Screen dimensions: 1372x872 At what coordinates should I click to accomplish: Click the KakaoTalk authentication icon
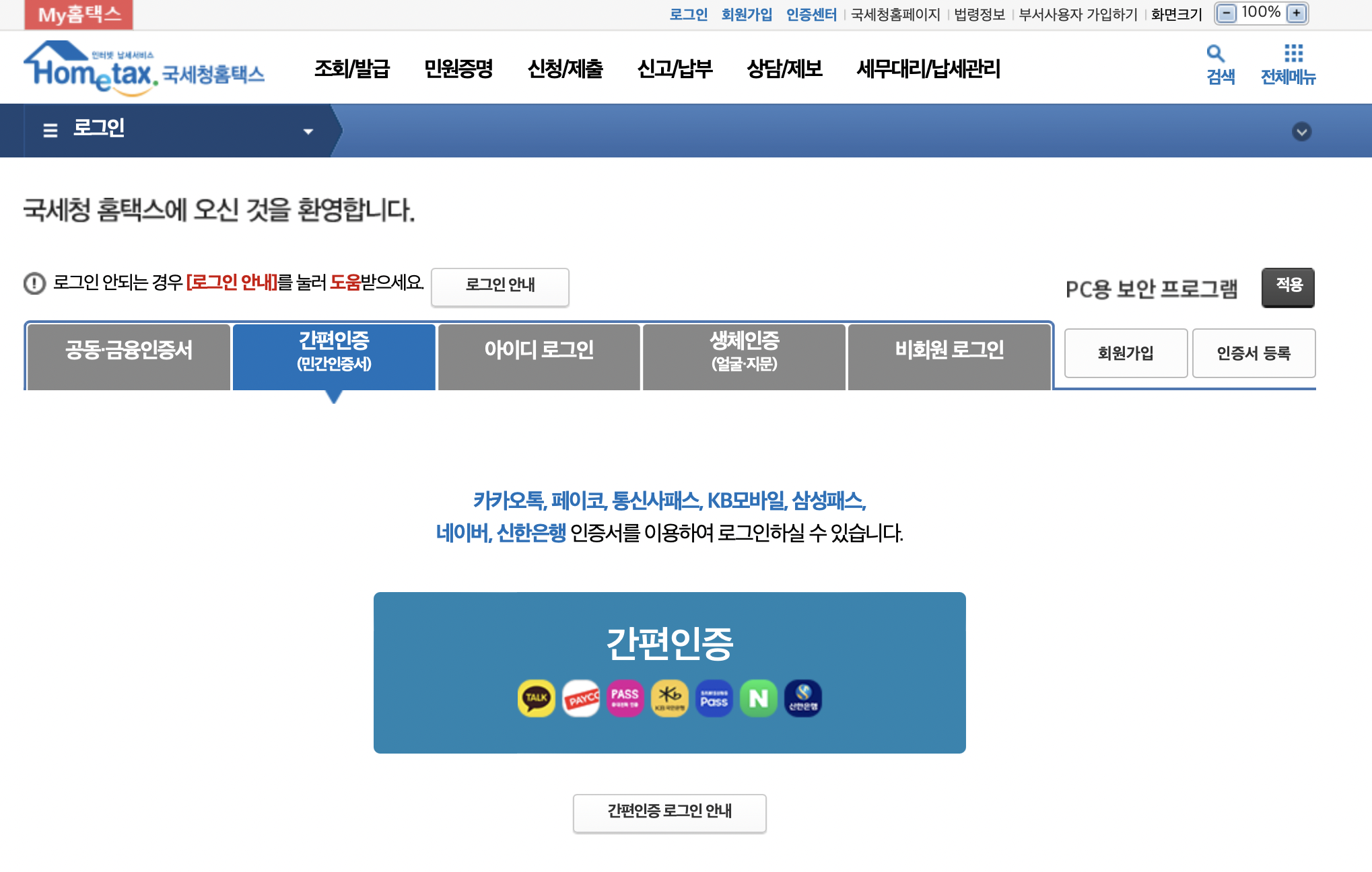pyautogui.click(x=537, y=698)
